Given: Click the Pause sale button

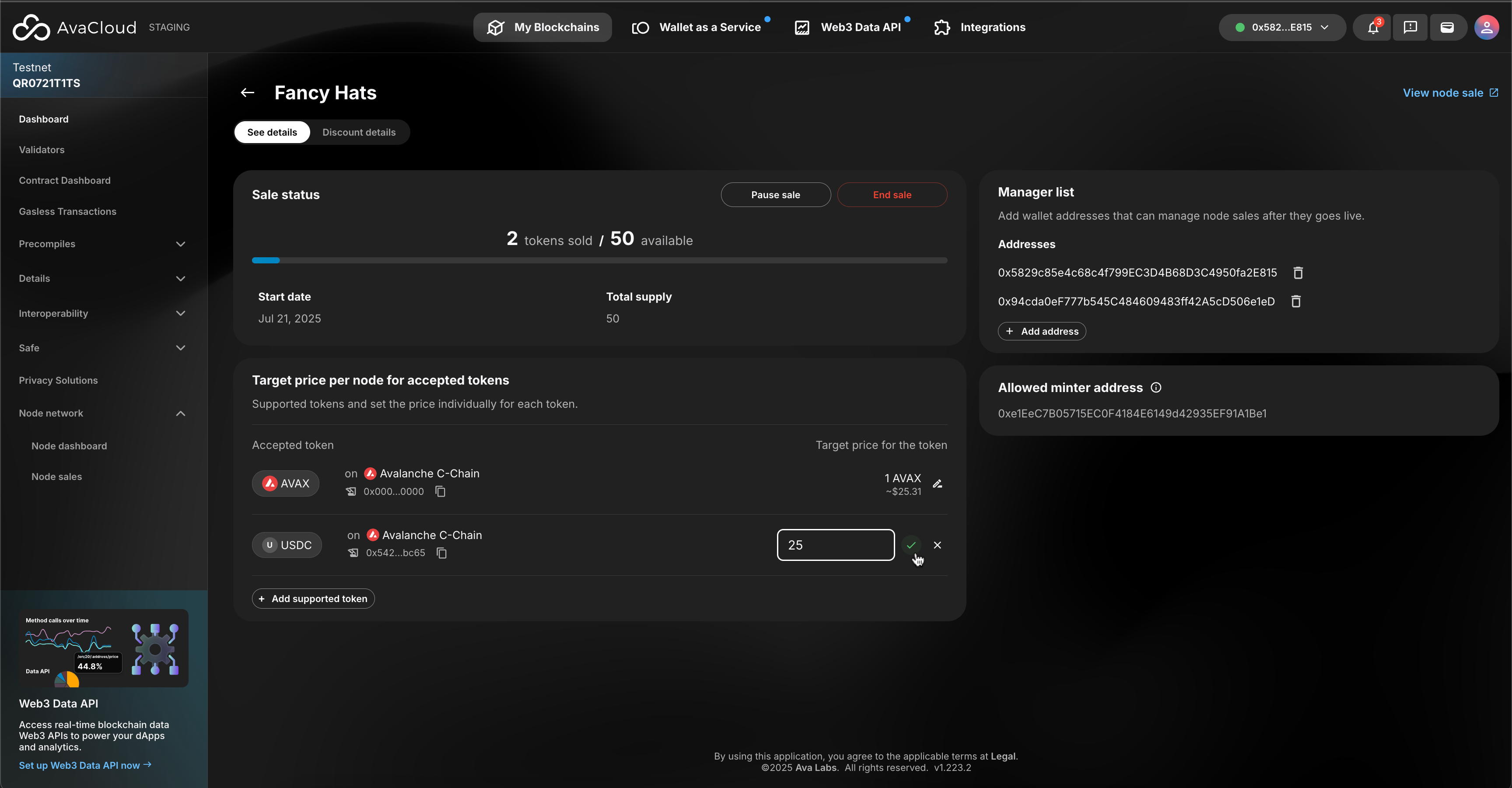Looking at the screenshot, I should [x=775, y=195].
